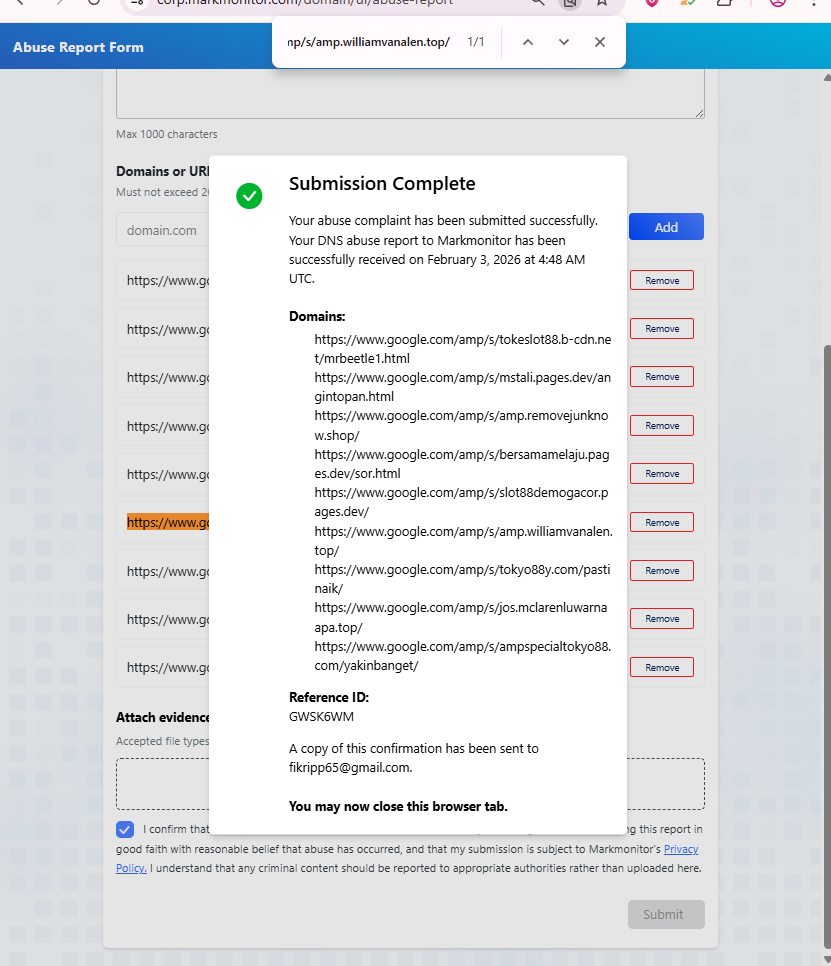Image resolution: width=831 pixels, height=966 pixels.
Task: Click the description textarea resize handle
Action: click(700, 113)
